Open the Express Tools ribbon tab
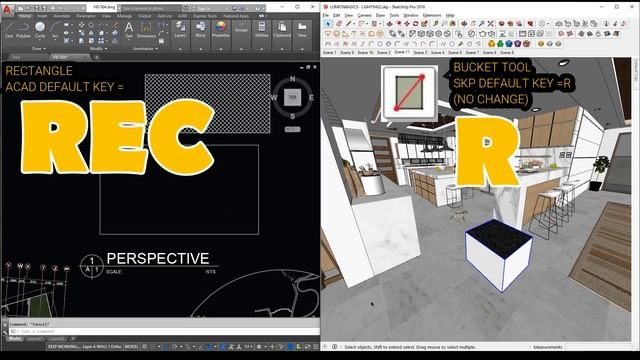Viewport: 640px width, 360px height. coord(205,16)
